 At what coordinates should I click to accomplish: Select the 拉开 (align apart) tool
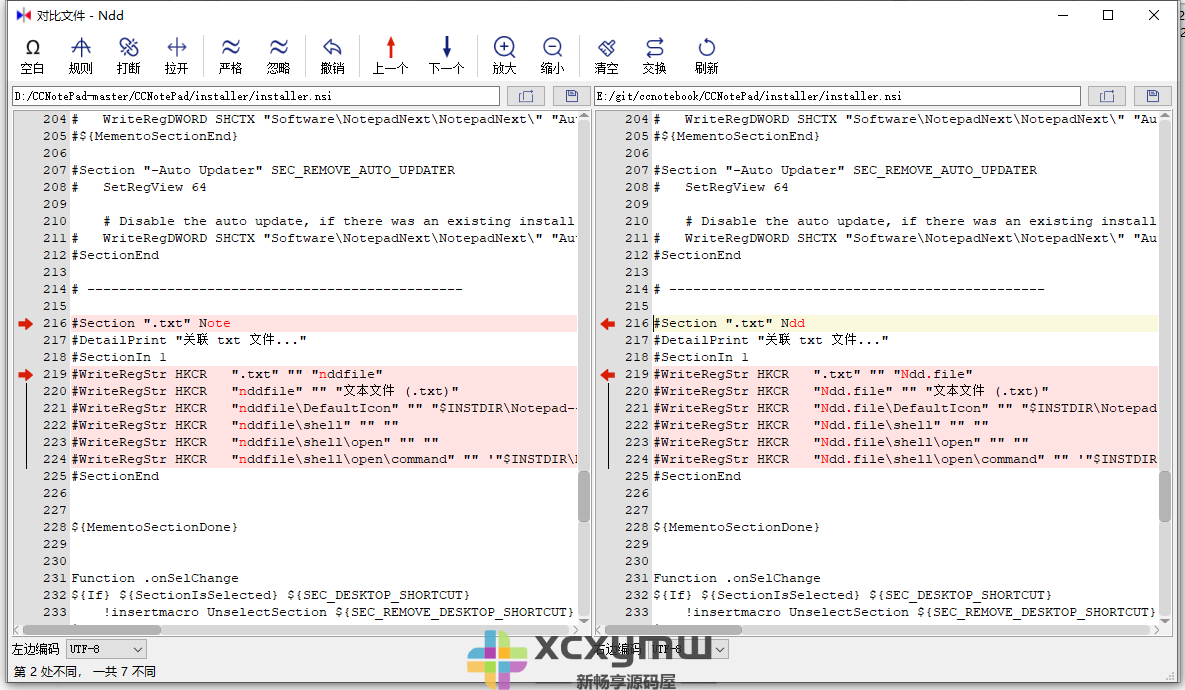177,55
